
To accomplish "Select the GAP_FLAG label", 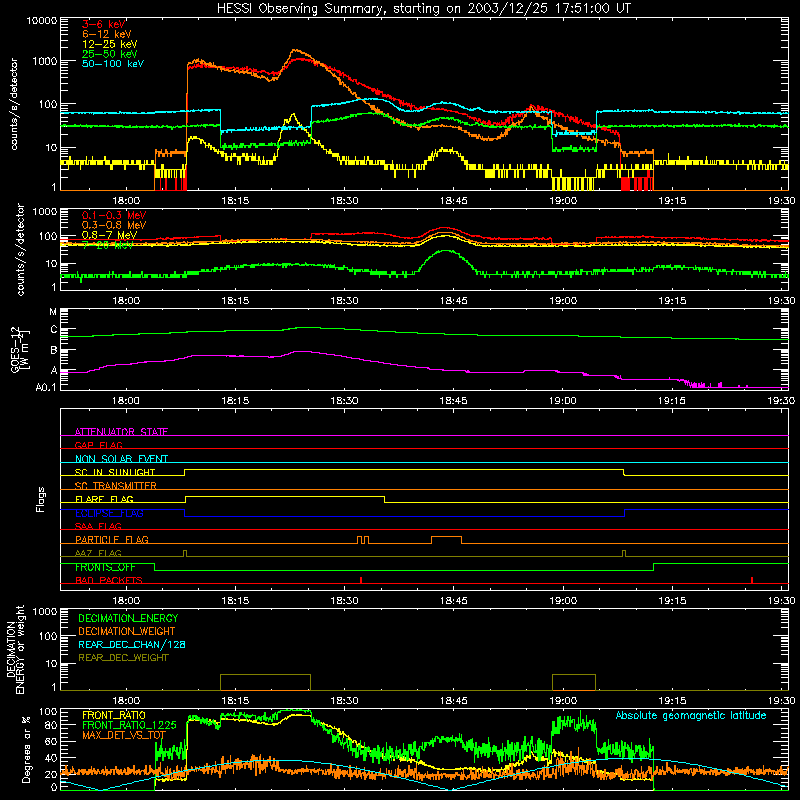I will click(98, 445).
